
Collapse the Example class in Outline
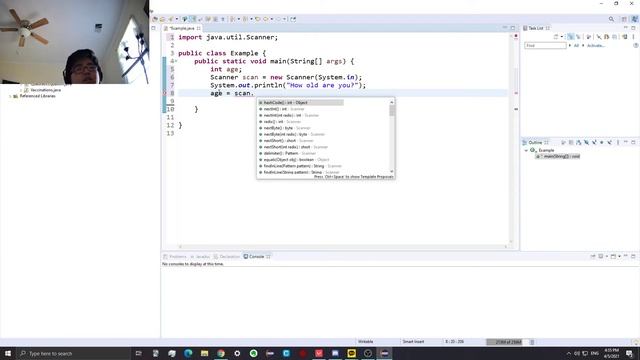click(526, 150)
